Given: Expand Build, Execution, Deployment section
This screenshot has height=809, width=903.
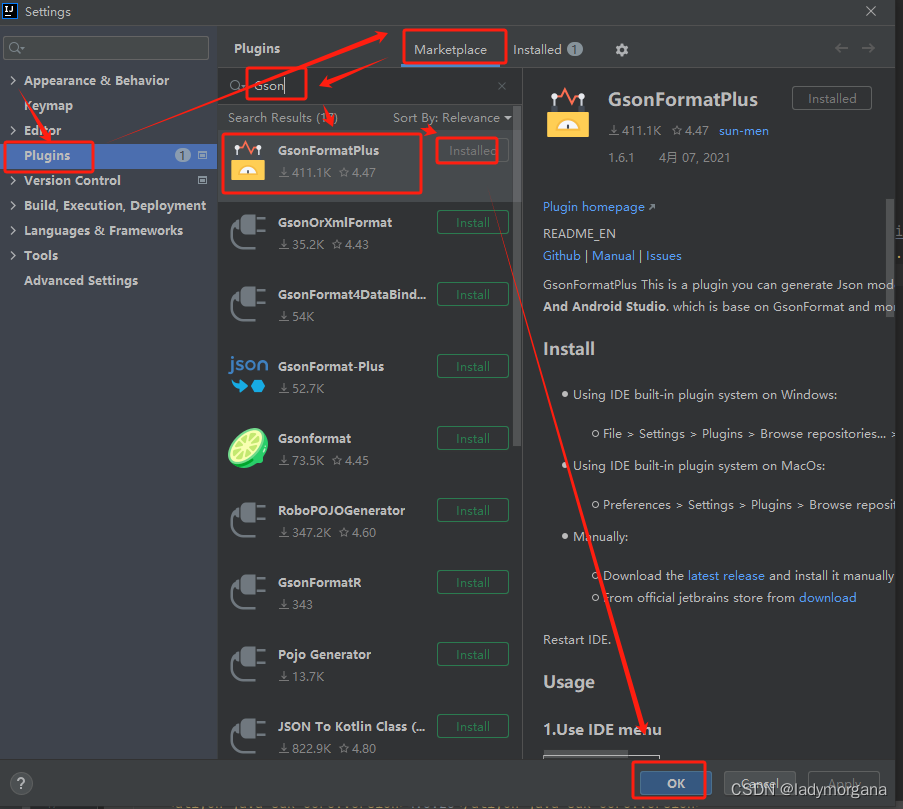Looking at the screenshot, I should click(x=13, y=206).
